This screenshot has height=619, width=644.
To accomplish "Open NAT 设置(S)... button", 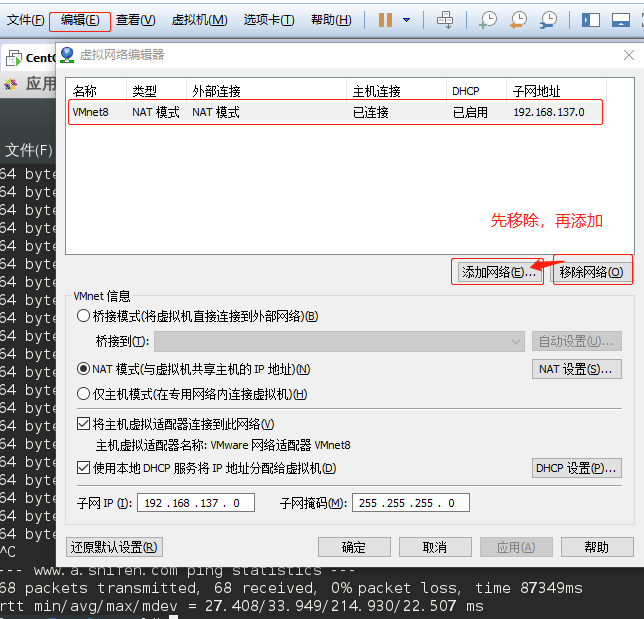I will coord(577,369).
